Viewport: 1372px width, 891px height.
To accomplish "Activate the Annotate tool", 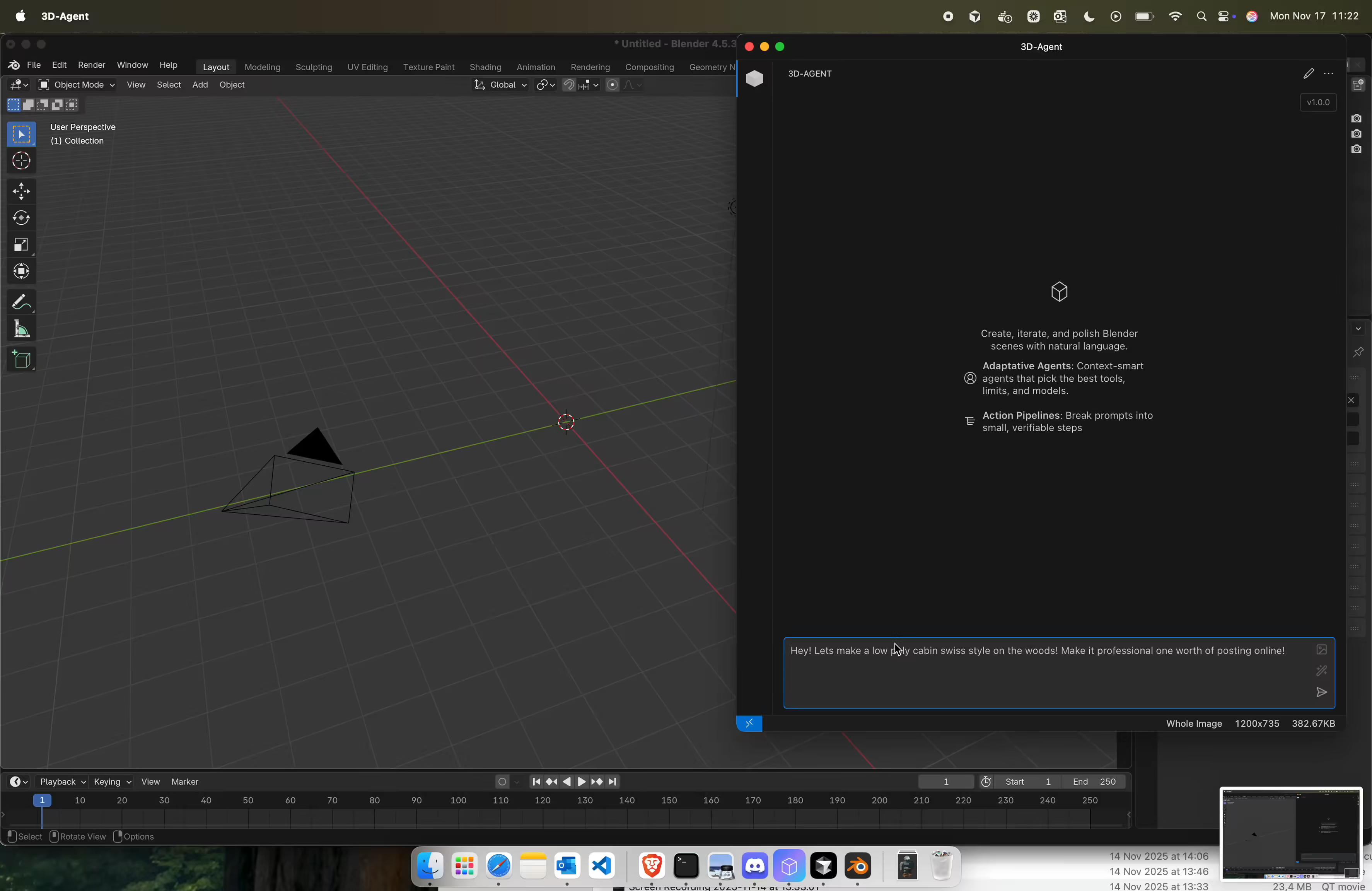I will point(21,301).
